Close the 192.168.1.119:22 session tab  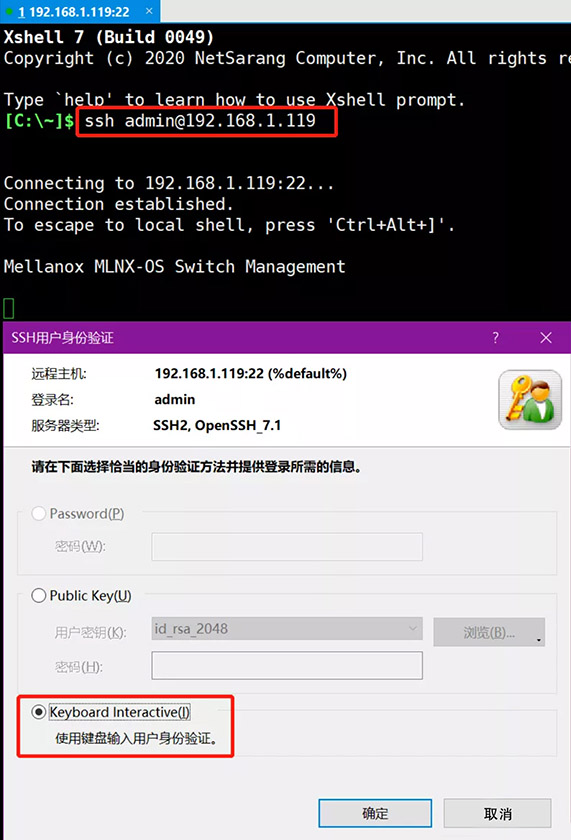(149, 11)
